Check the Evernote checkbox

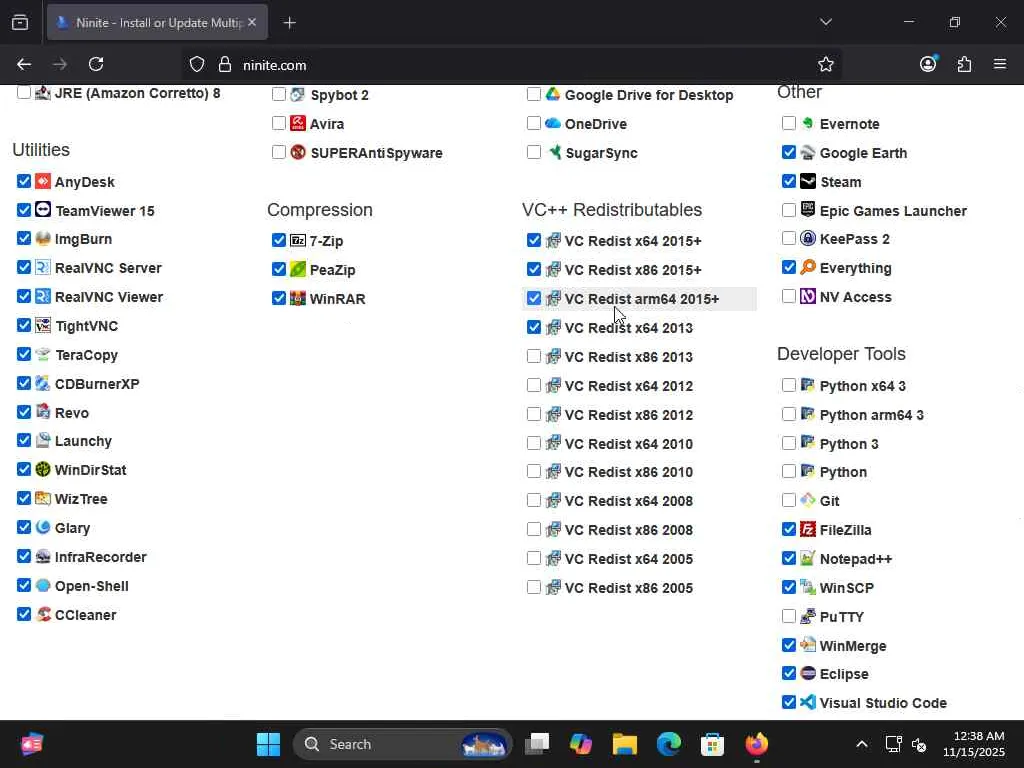coord(789,123)
